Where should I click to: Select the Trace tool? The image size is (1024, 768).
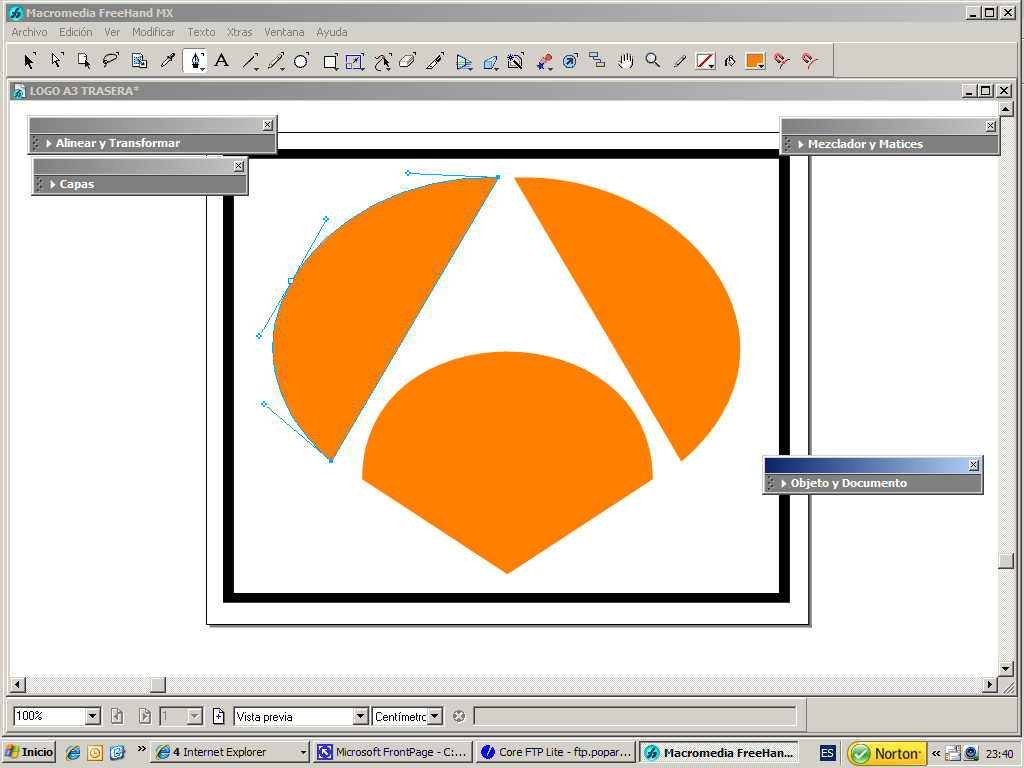(x=516, y=61)
